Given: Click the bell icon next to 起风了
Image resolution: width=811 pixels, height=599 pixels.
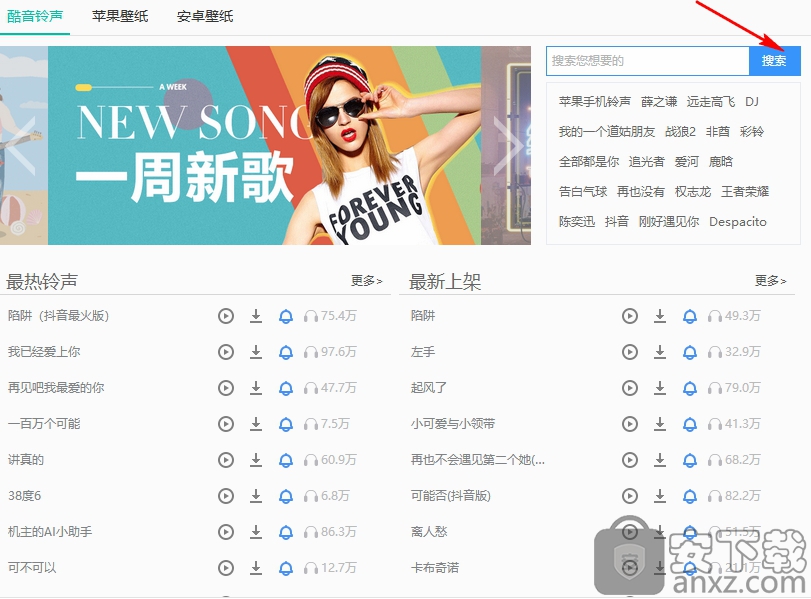Looking at the screenshot, I should click(689, 388).
